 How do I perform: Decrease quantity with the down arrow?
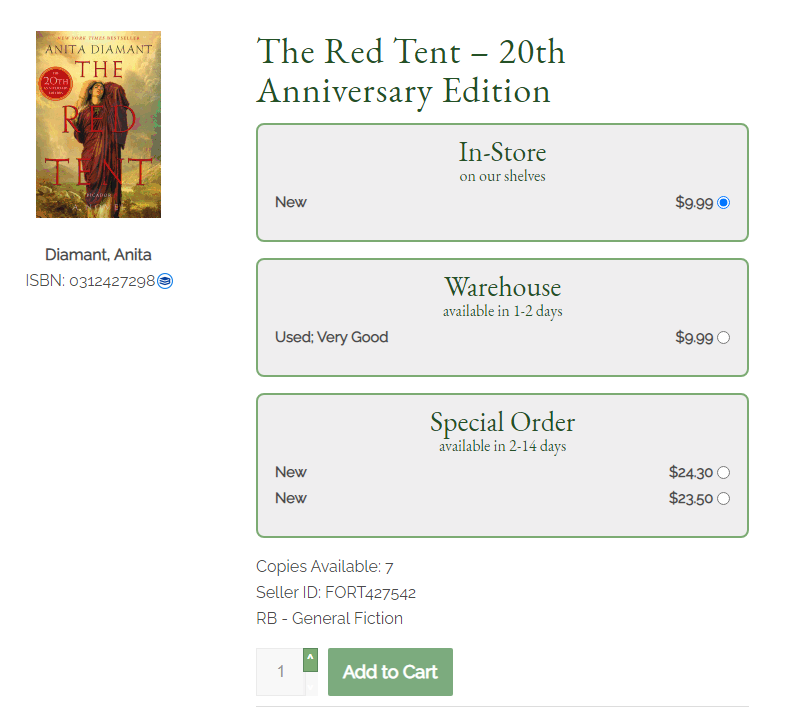coord(311,684)
